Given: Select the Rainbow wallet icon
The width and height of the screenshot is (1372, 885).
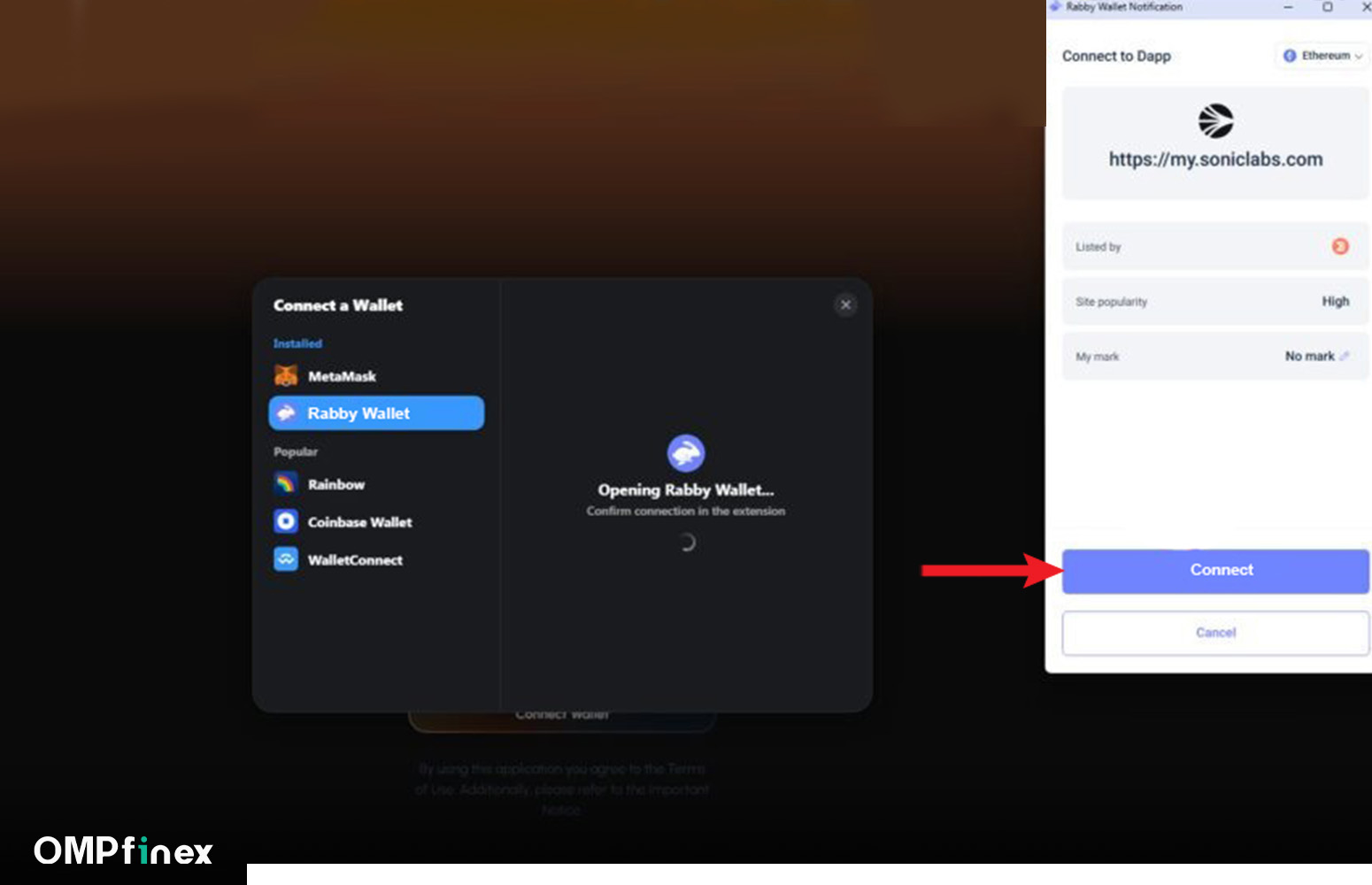Looking at the screenshot, I should pyautogui.click(x=285, y=484).
